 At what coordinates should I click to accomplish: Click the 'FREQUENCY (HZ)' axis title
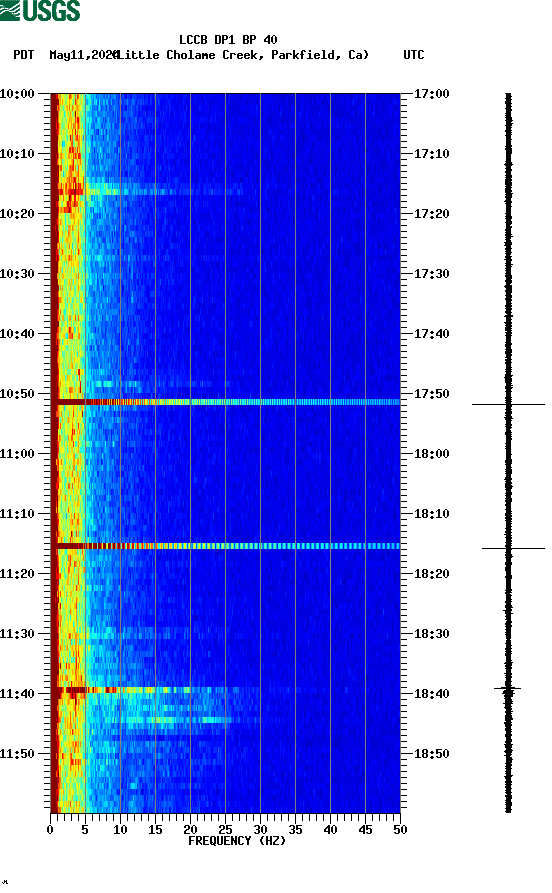click(237, 841)
